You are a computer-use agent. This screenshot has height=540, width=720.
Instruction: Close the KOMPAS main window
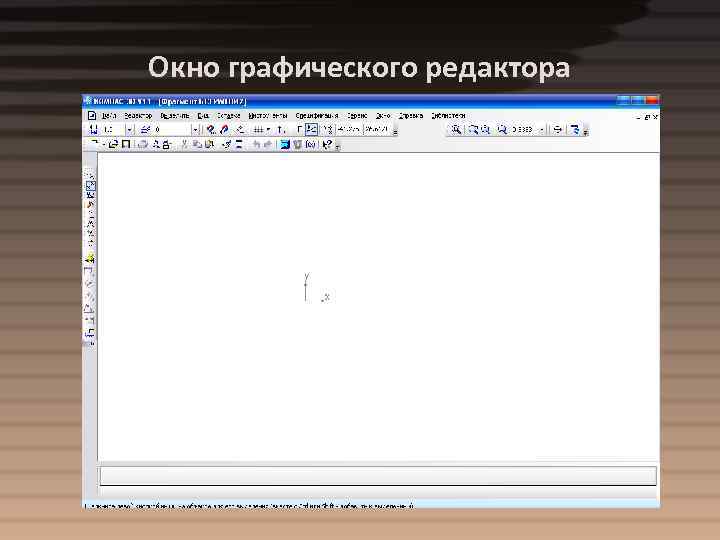pyautogui.click(x=651, y=101)
